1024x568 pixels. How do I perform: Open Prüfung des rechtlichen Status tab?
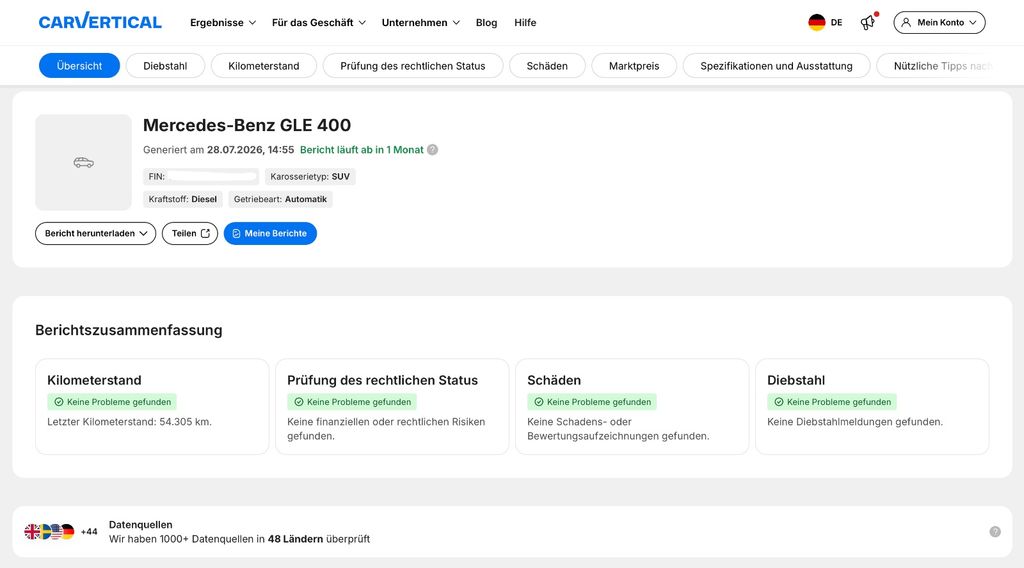[x=413, y=65]
